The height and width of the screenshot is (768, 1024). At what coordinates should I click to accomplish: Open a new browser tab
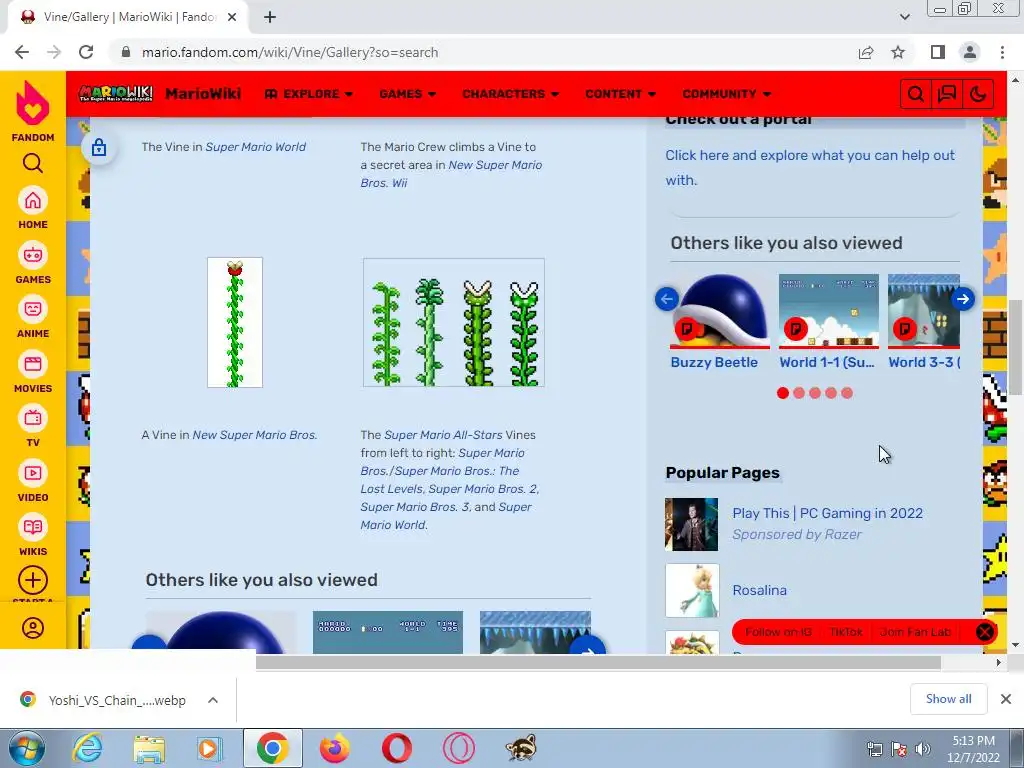click(x=270, y=18)
